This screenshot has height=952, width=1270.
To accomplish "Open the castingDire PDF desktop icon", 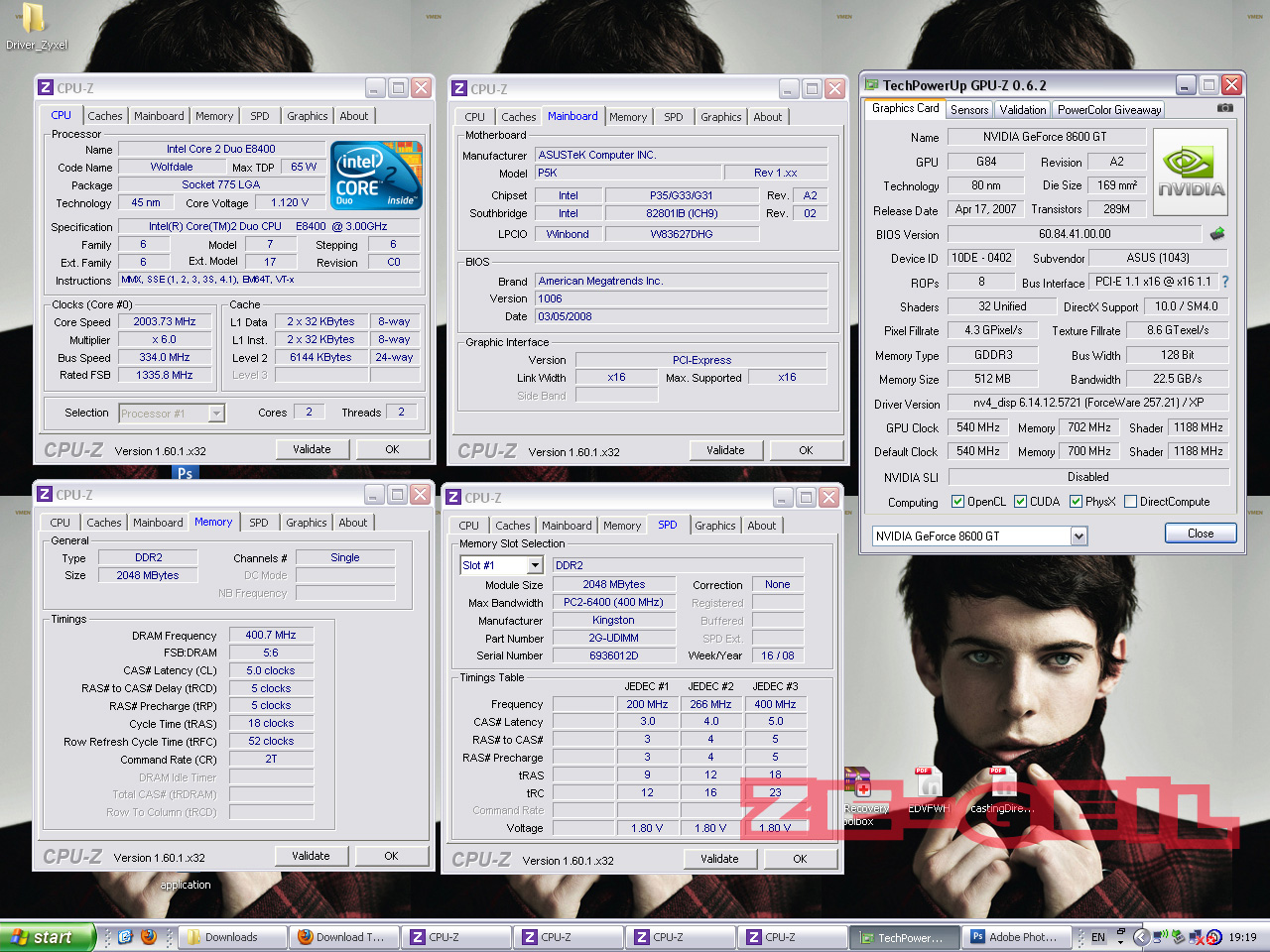I will (x=1001, y=790).
